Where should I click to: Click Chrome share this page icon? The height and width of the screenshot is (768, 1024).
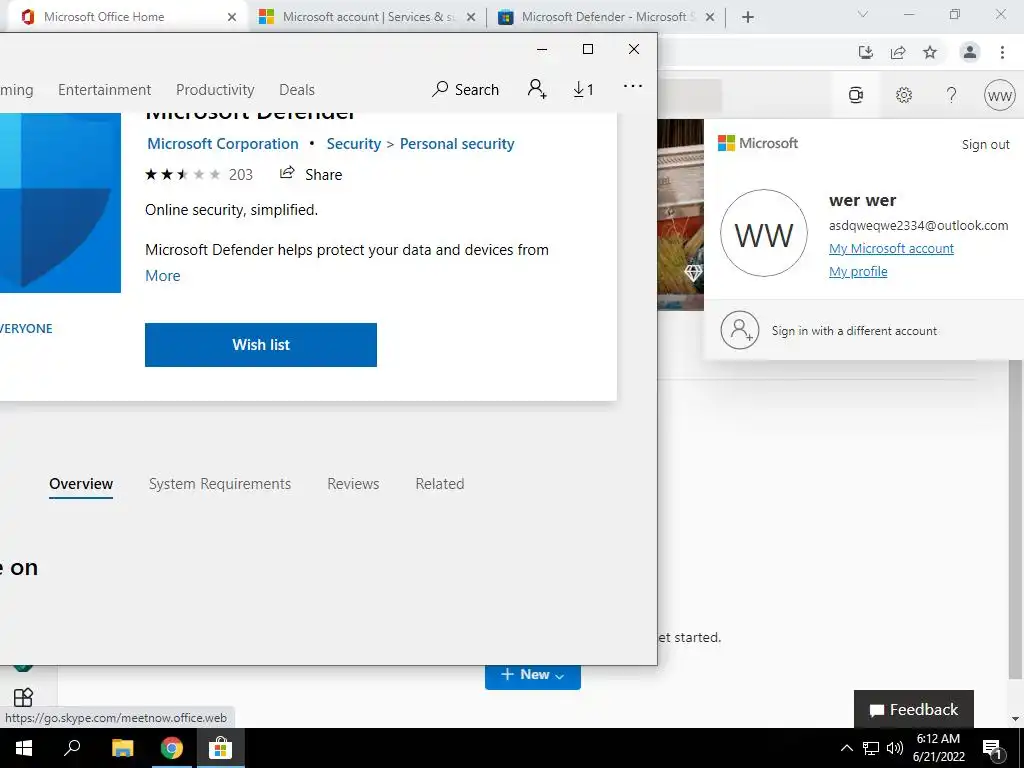(898, 52)
